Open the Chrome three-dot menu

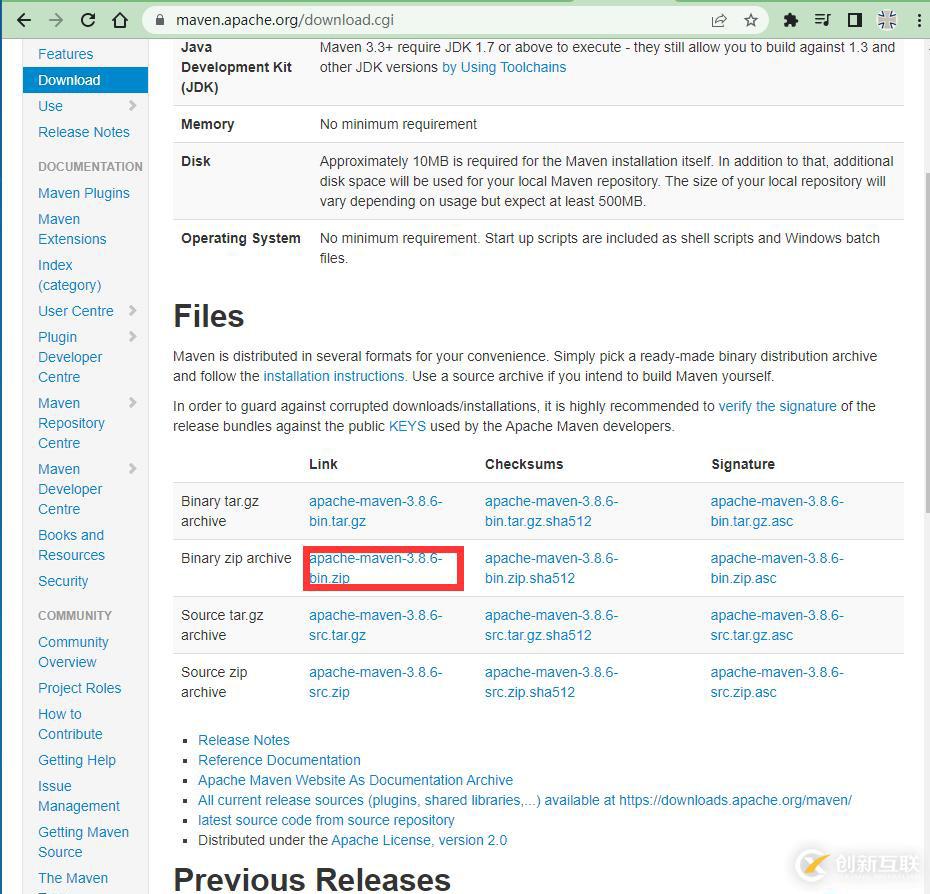[919, 21]
